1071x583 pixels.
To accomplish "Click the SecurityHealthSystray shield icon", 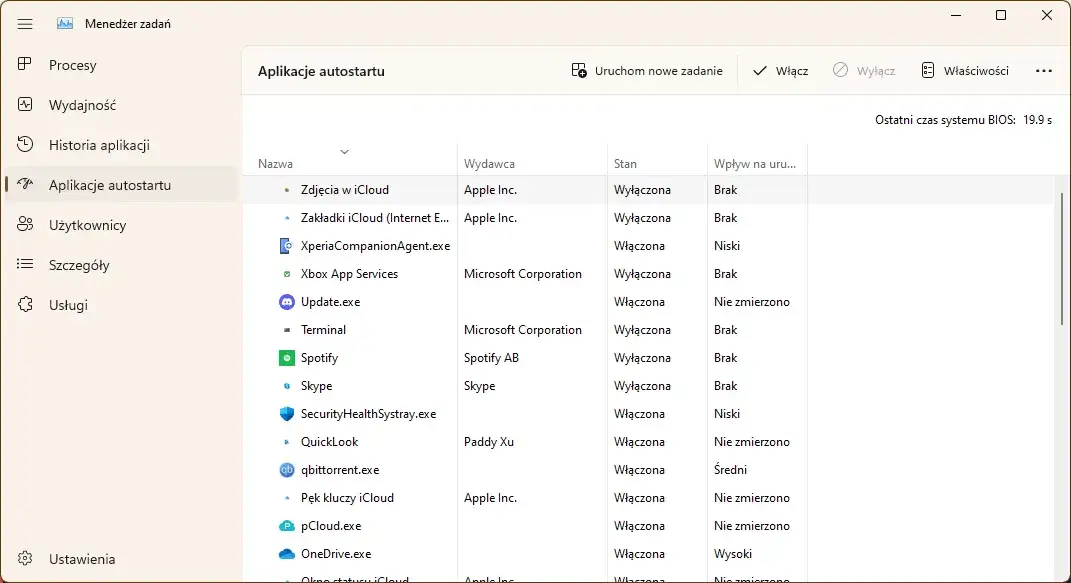I will [287, 414].
